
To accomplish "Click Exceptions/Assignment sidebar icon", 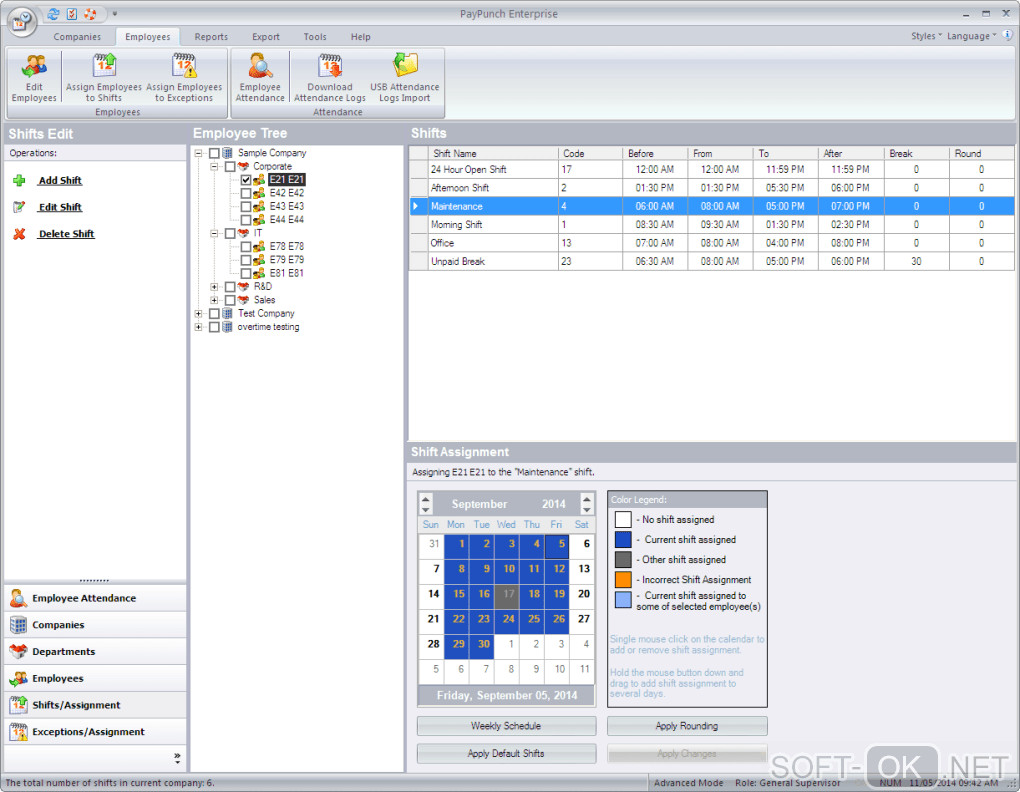I will coord(18,732).
